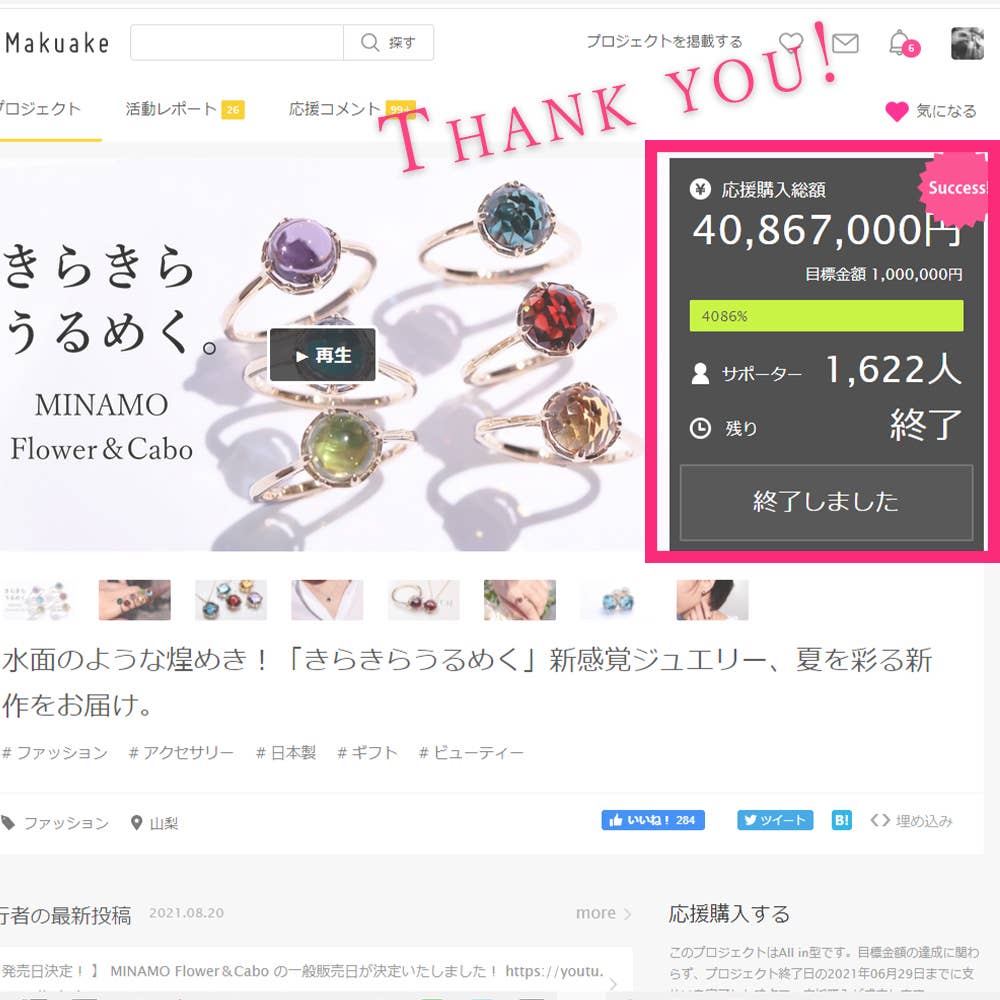1000x1000 pixels.
Task: Open the mail envelope icon in header
Action: pyautogui.click(x=845, y=43)
